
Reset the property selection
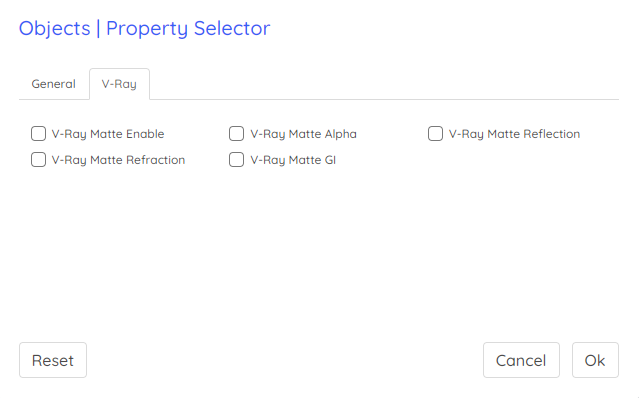[x=53, y=360]
